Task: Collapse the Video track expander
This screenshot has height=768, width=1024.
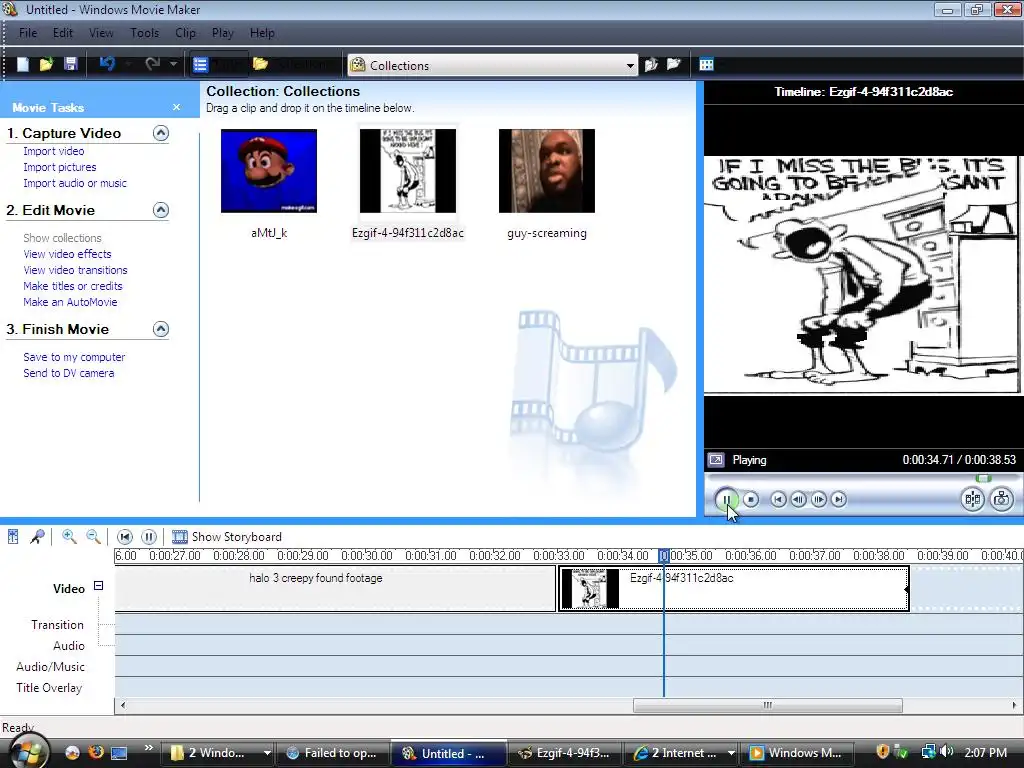Action: point(99,586)
